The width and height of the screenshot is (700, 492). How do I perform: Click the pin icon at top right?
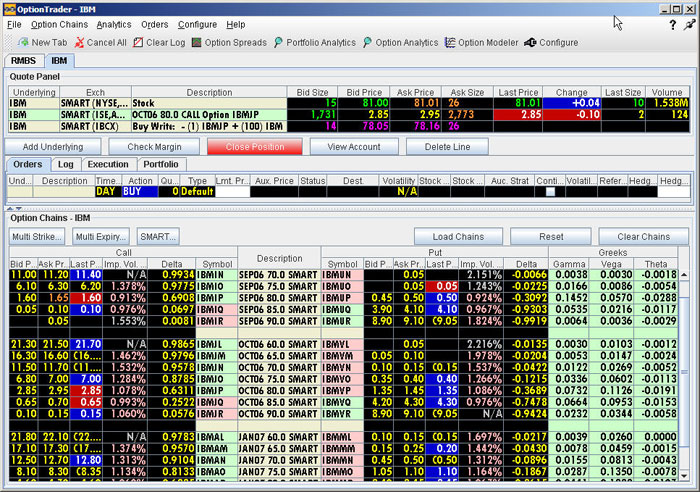click(689, 25)
